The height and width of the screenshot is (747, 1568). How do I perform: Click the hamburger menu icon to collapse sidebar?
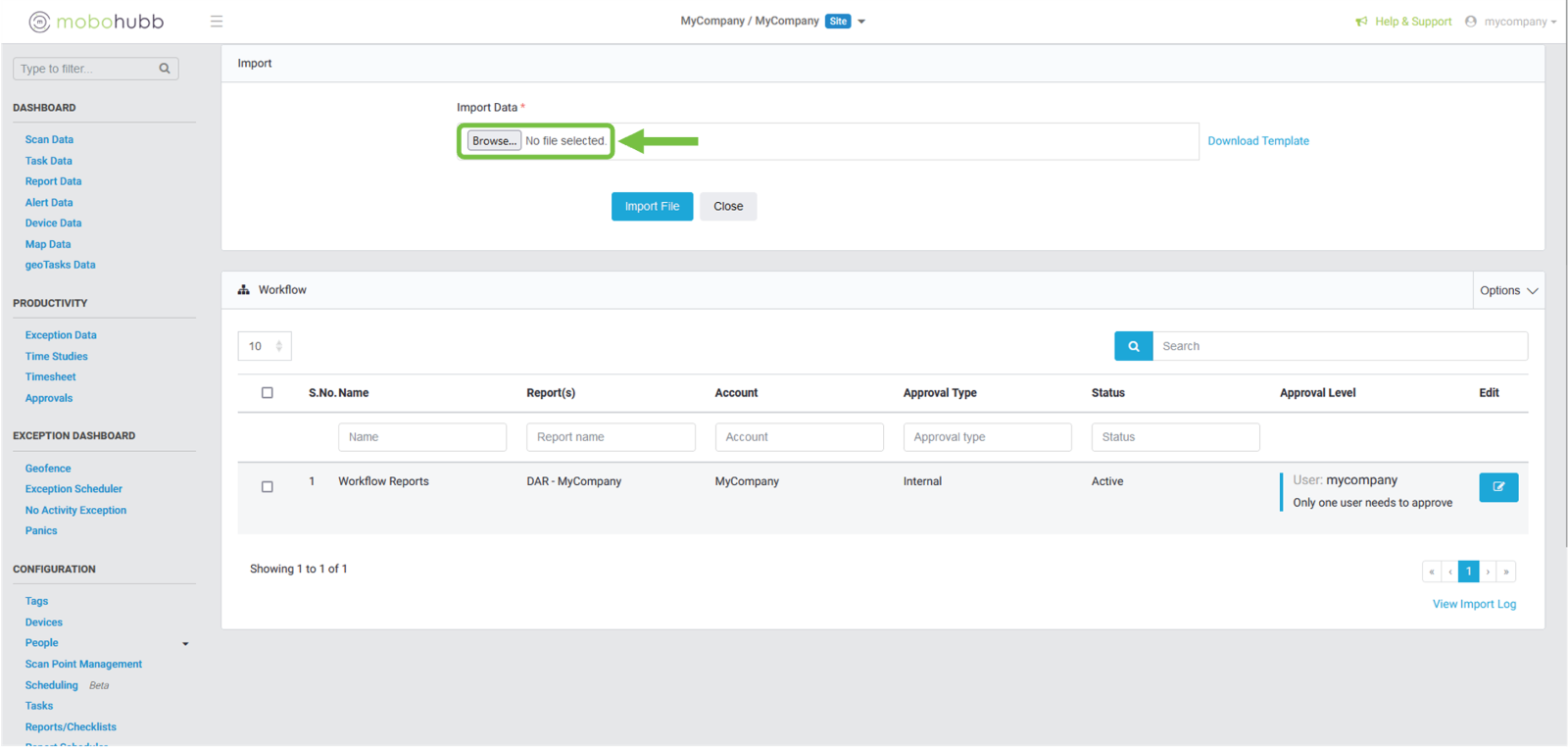(217, 22)
